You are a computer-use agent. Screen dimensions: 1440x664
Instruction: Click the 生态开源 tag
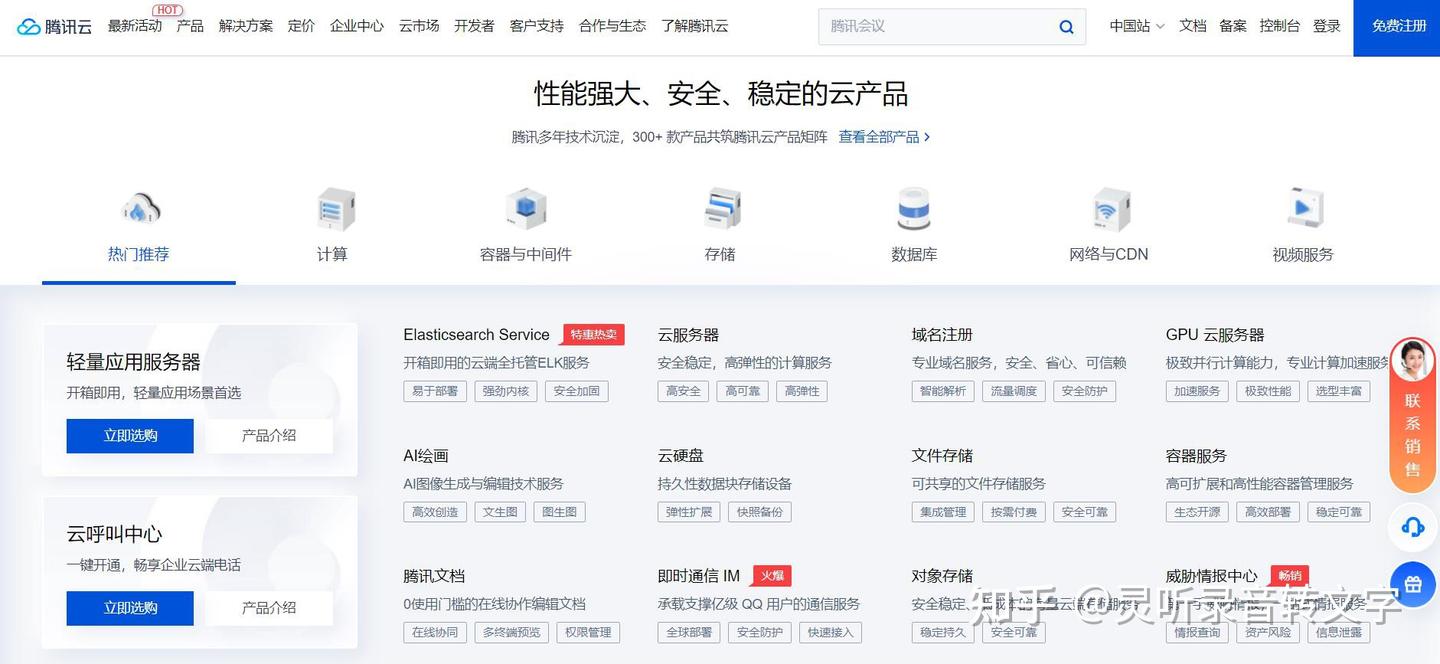[1197, 512]
